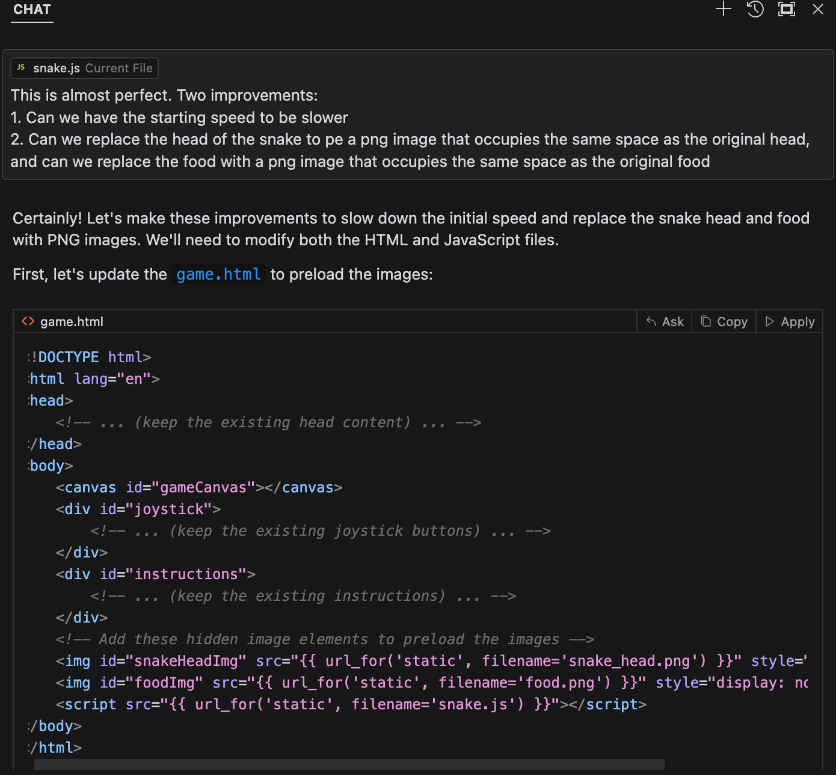Click the game.html code block filename
This screenshot has width=836, height=775.
(72, 321)
